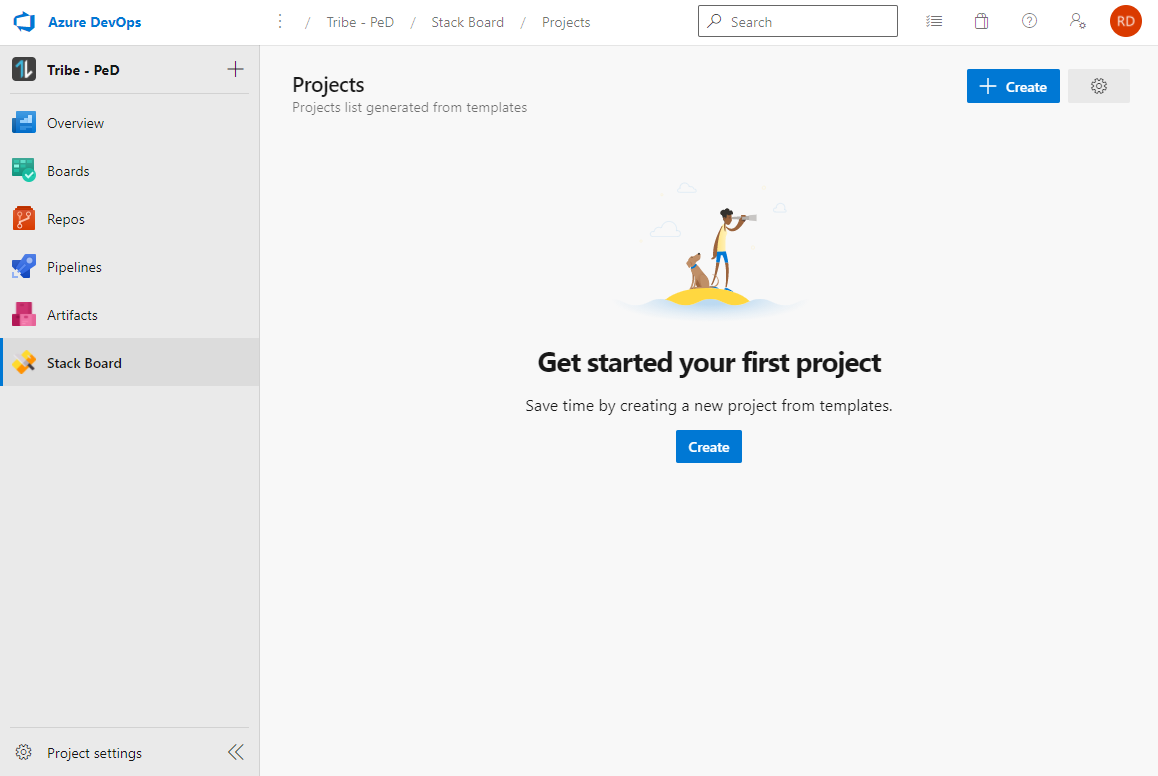
Task: Open Project settings link
Action: pyautogui.click(x=95, y=753)
